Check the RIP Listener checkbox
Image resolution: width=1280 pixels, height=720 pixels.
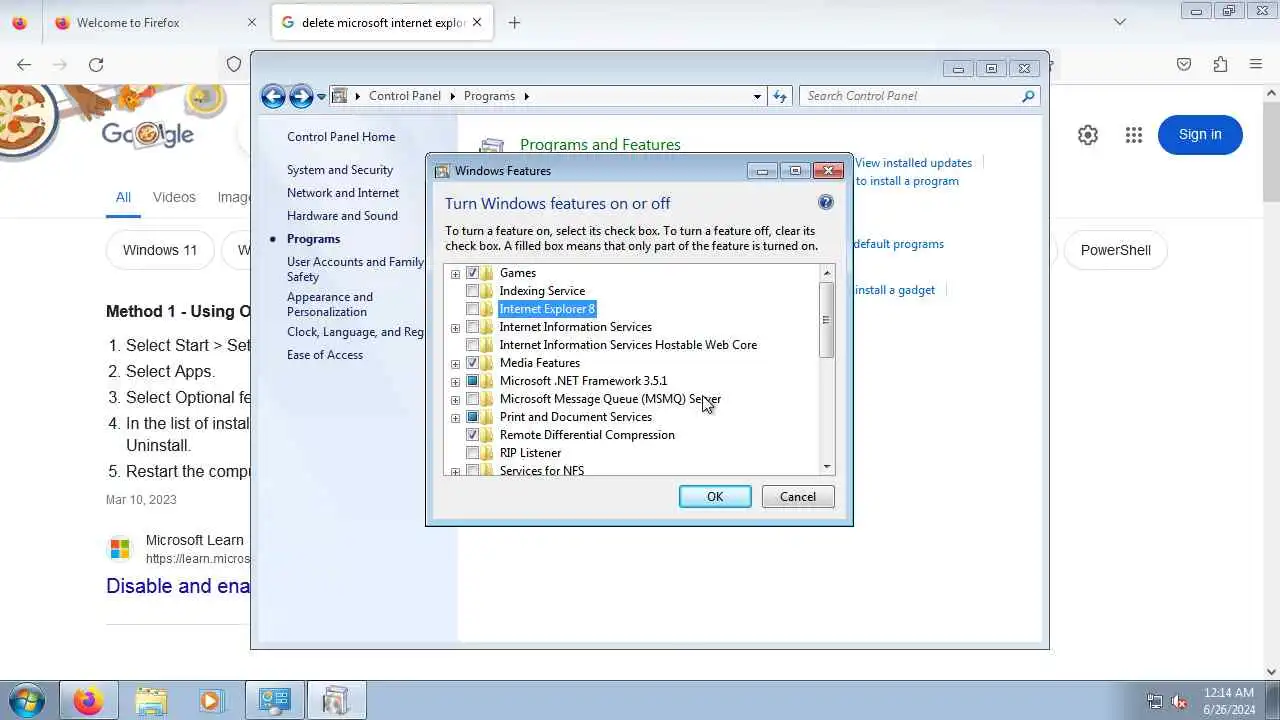(x=473, y=453)
